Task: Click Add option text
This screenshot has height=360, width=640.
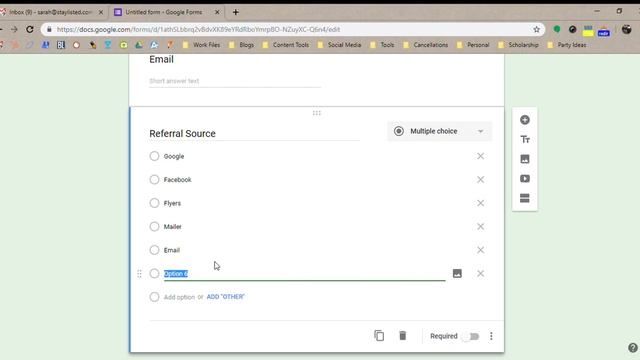Action: click(179, 297)
